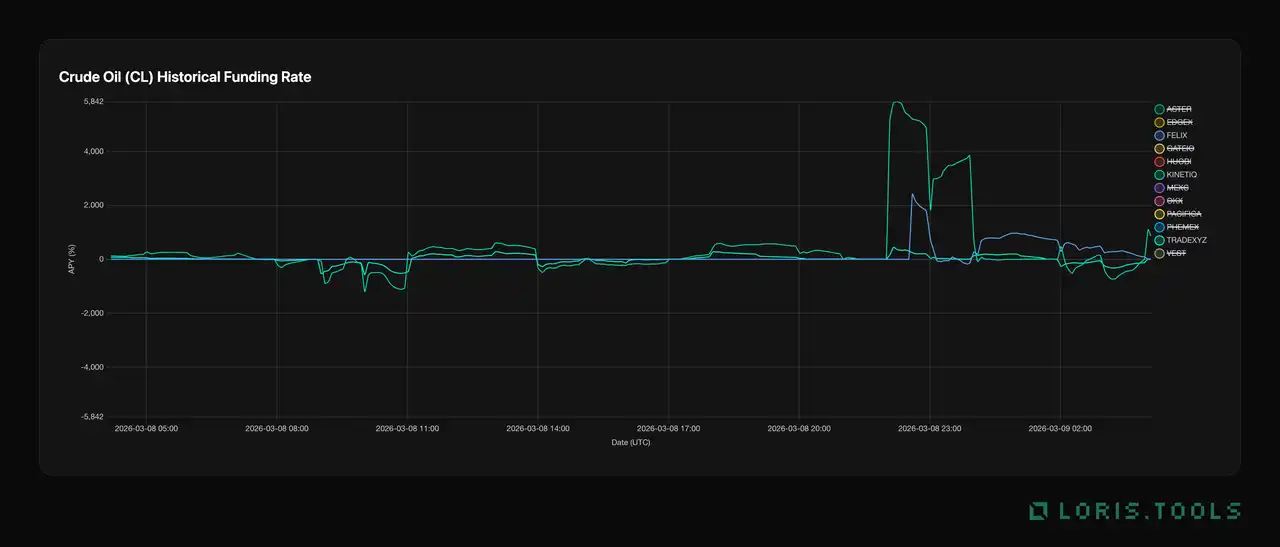Hide the KINETIQ series via legend label
Screen dimensions: 1280x547
pyautogui.click(x=1182, y=175)
